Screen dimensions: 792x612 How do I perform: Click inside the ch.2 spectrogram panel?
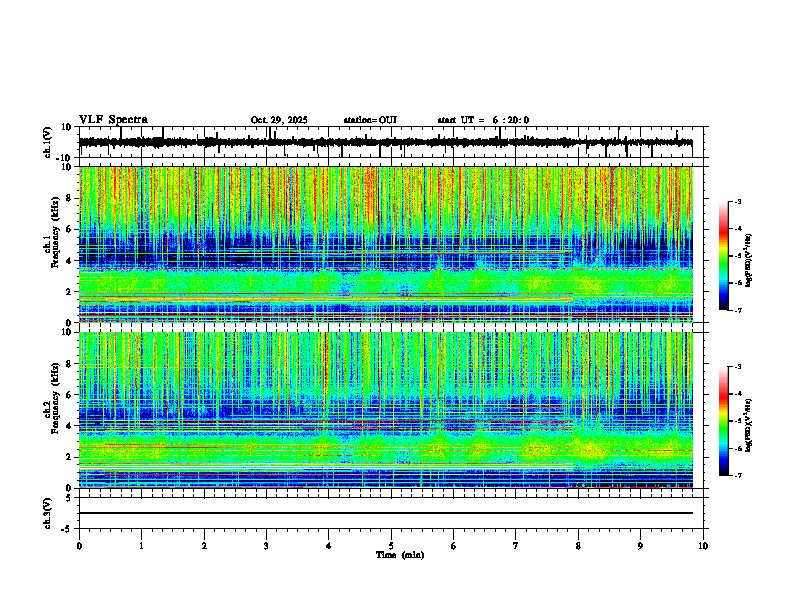(x=386, y=410)
